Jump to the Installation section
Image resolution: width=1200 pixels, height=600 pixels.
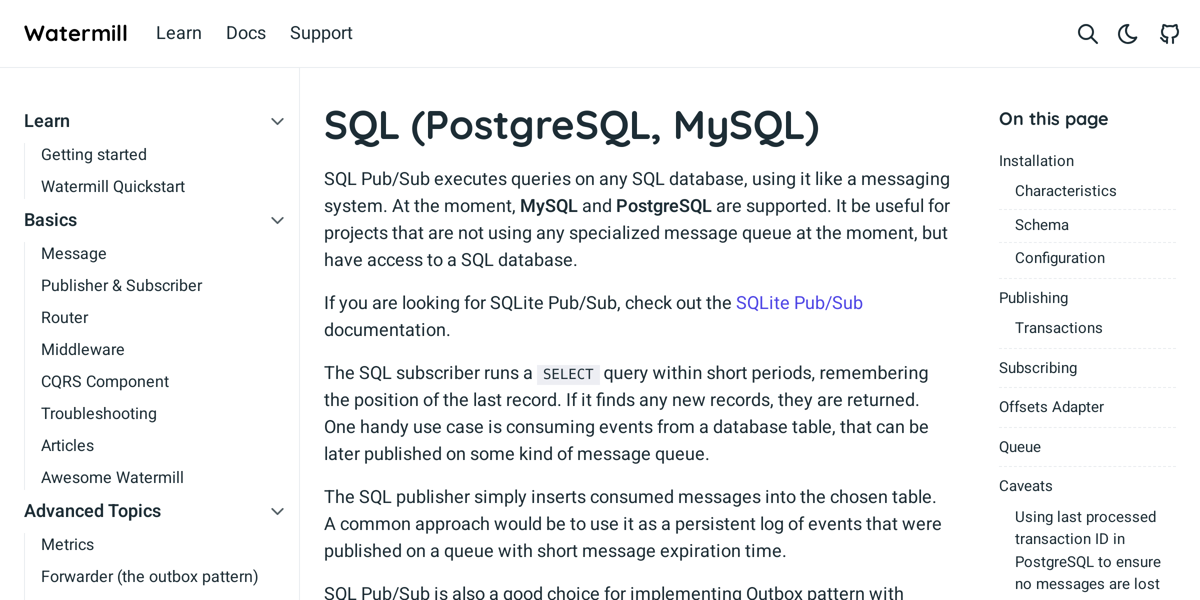pyautogui.click(x=1036, y=161)
